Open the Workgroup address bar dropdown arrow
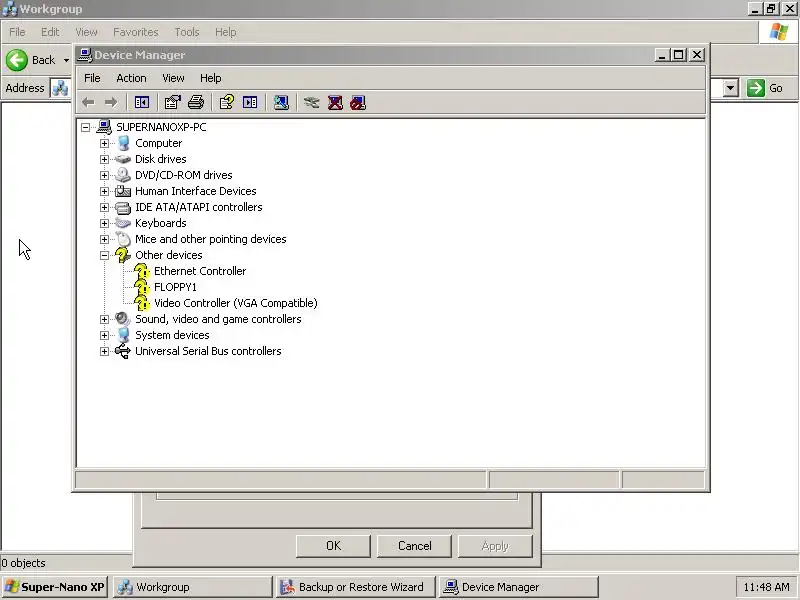Screen dimensions: 800x600 tap(731, 88)
